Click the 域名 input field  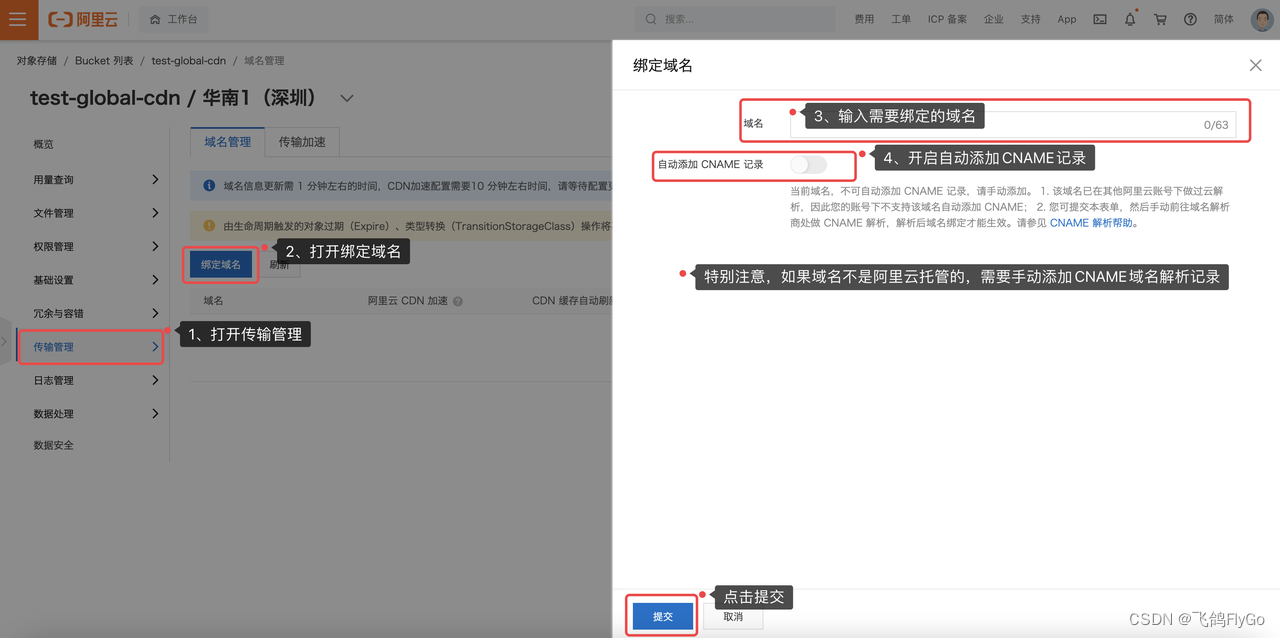tap(1013, 124)
